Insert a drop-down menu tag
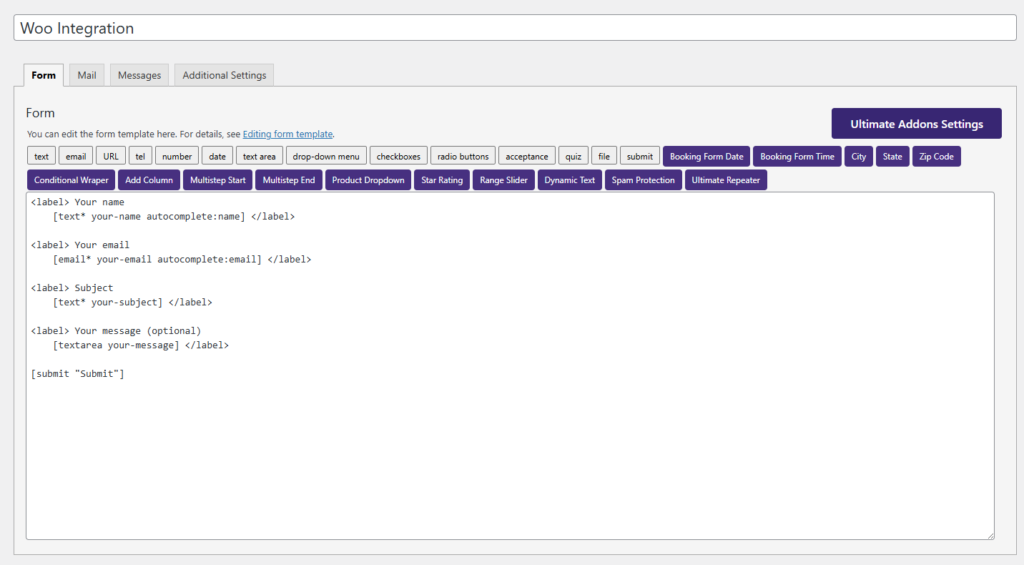1024x565 pixels. pos(326,156)
